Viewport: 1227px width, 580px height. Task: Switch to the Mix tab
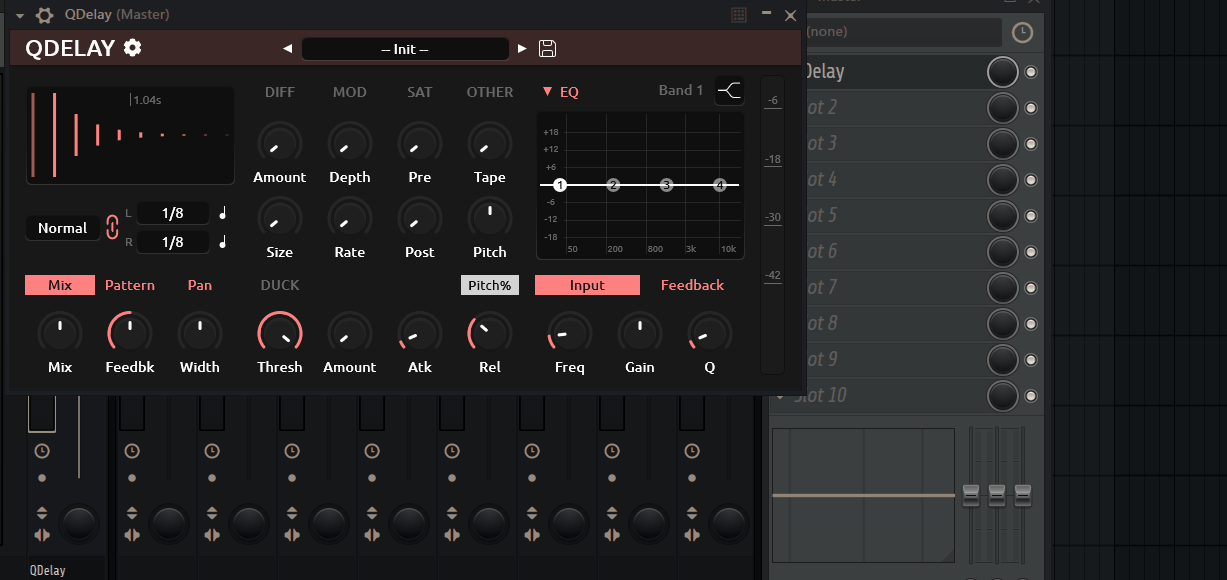60,285
